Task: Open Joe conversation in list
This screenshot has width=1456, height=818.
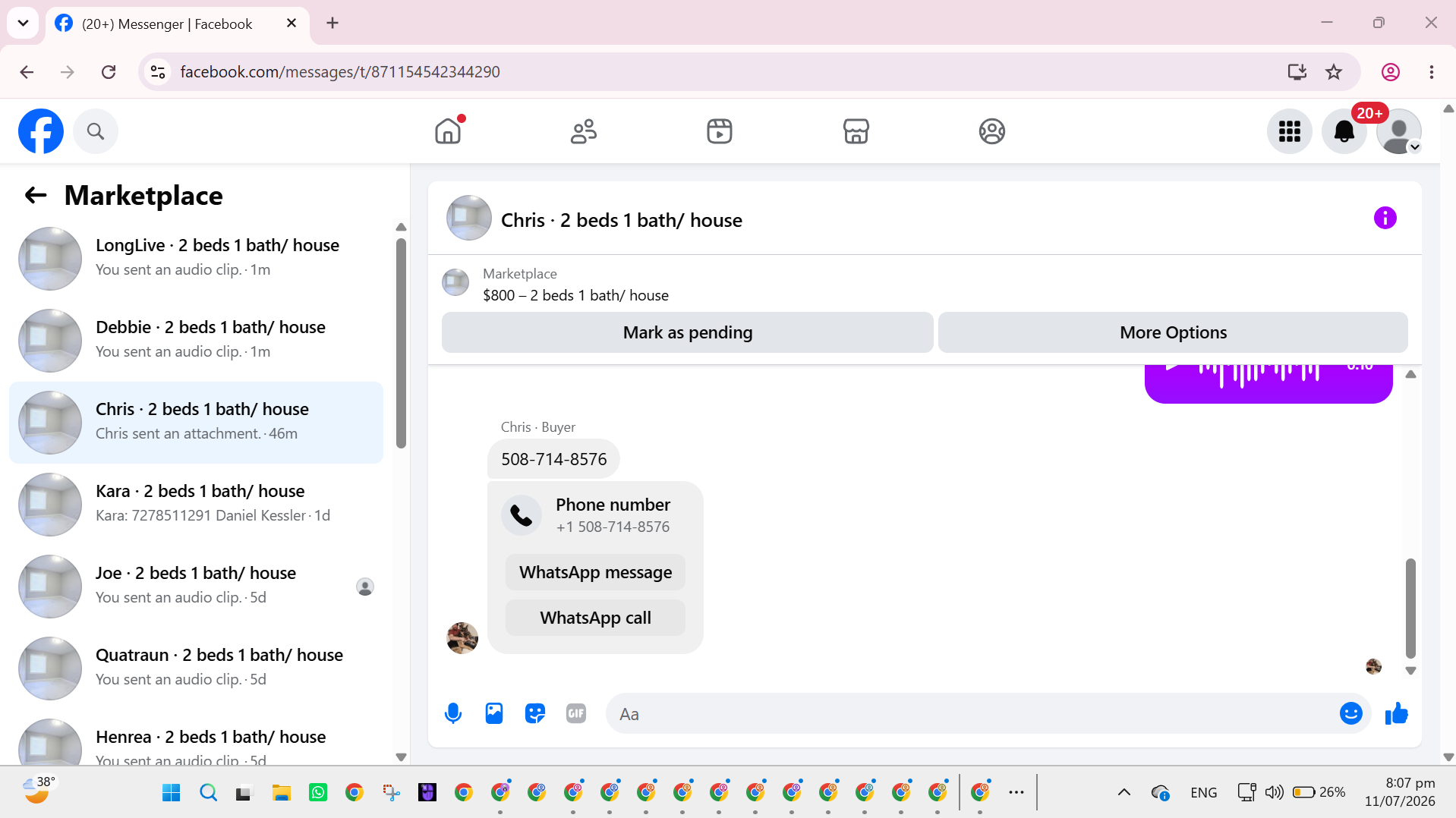Action: 196,587
